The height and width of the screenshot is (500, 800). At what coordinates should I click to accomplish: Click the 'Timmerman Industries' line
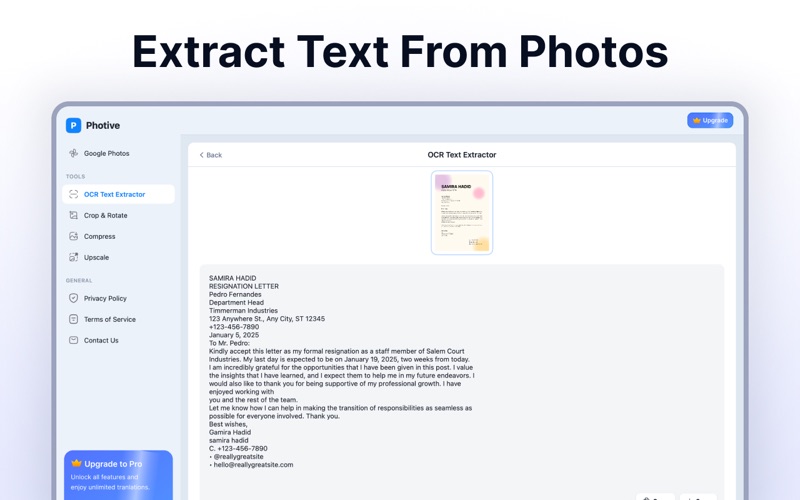coord(243,310)
